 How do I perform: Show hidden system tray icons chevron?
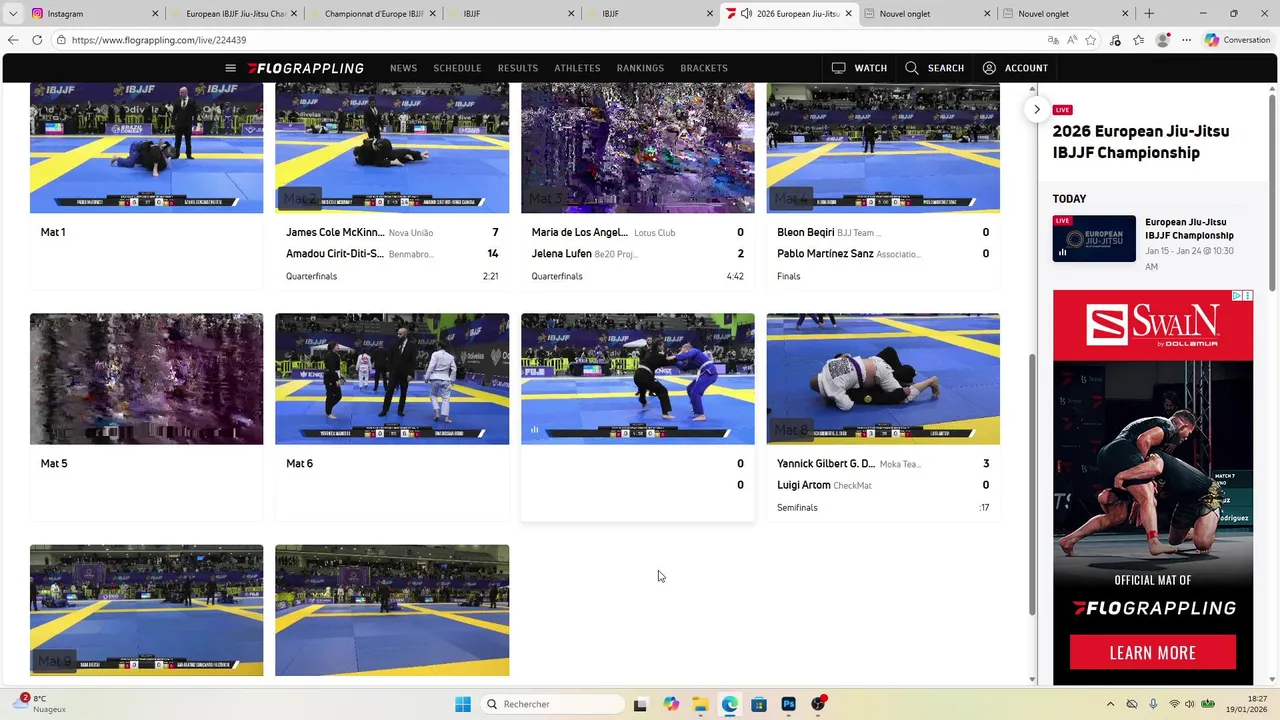coord(1110,704)
